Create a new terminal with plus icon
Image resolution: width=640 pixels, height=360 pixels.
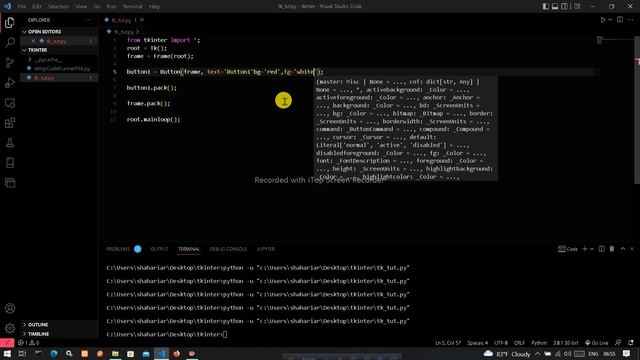[x=584, y=249]
